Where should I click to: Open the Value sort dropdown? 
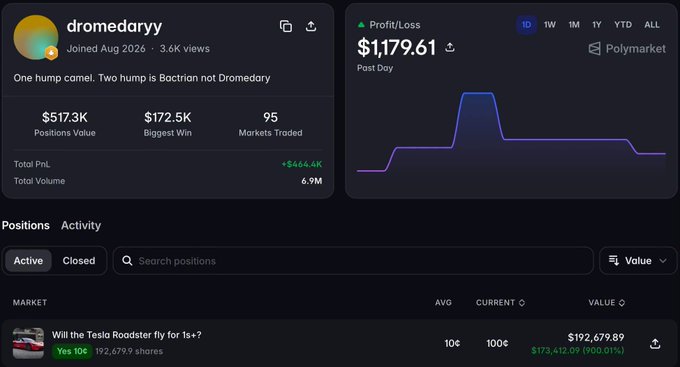[x=638, y=261]
